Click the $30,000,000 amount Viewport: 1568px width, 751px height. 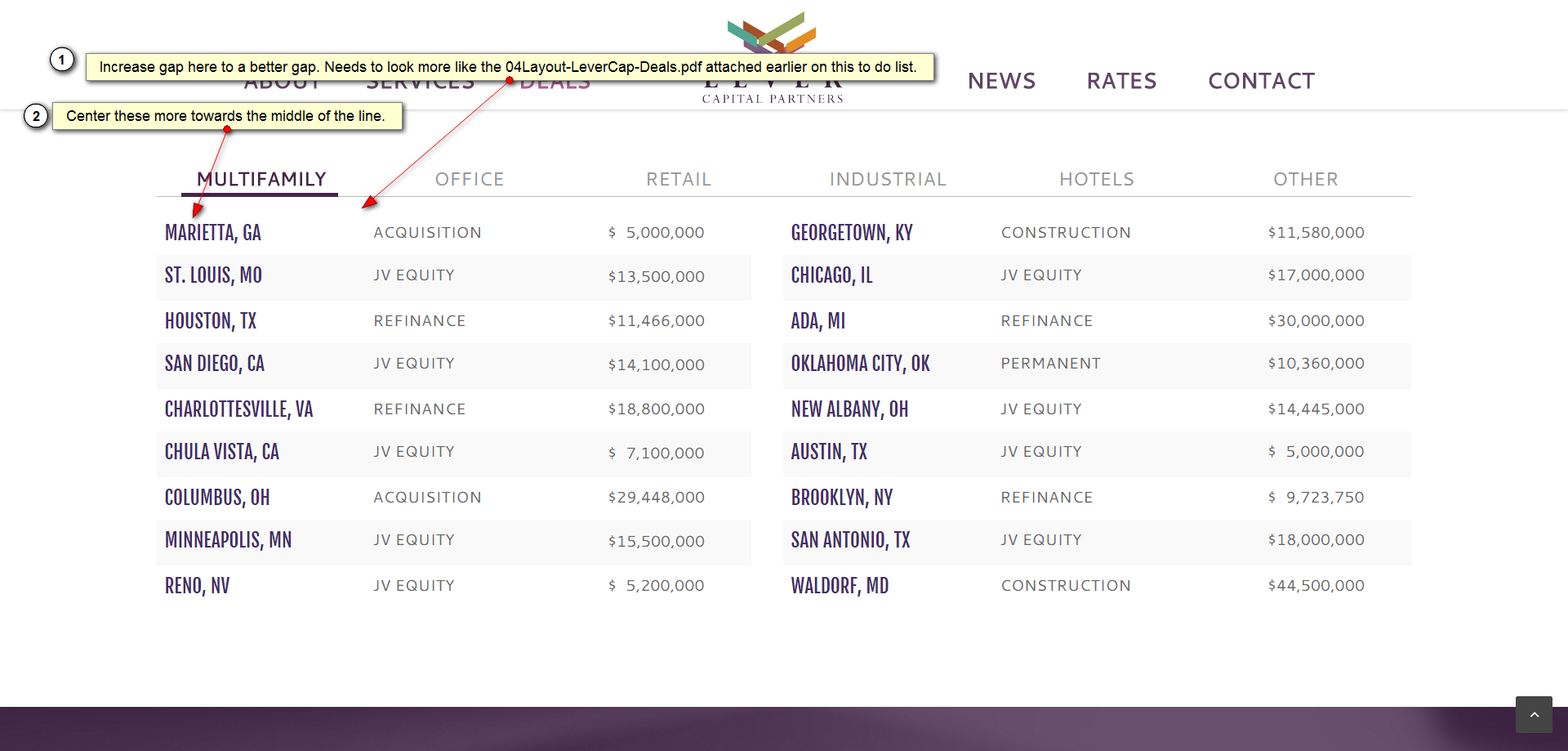[x=1316, y=321]
